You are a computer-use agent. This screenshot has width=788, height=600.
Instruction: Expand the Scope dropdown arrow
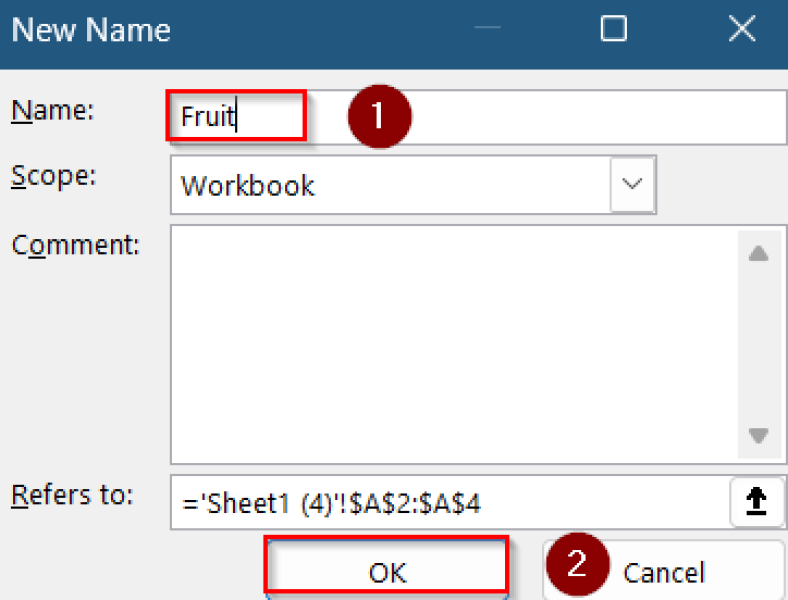tap(632, 184)
